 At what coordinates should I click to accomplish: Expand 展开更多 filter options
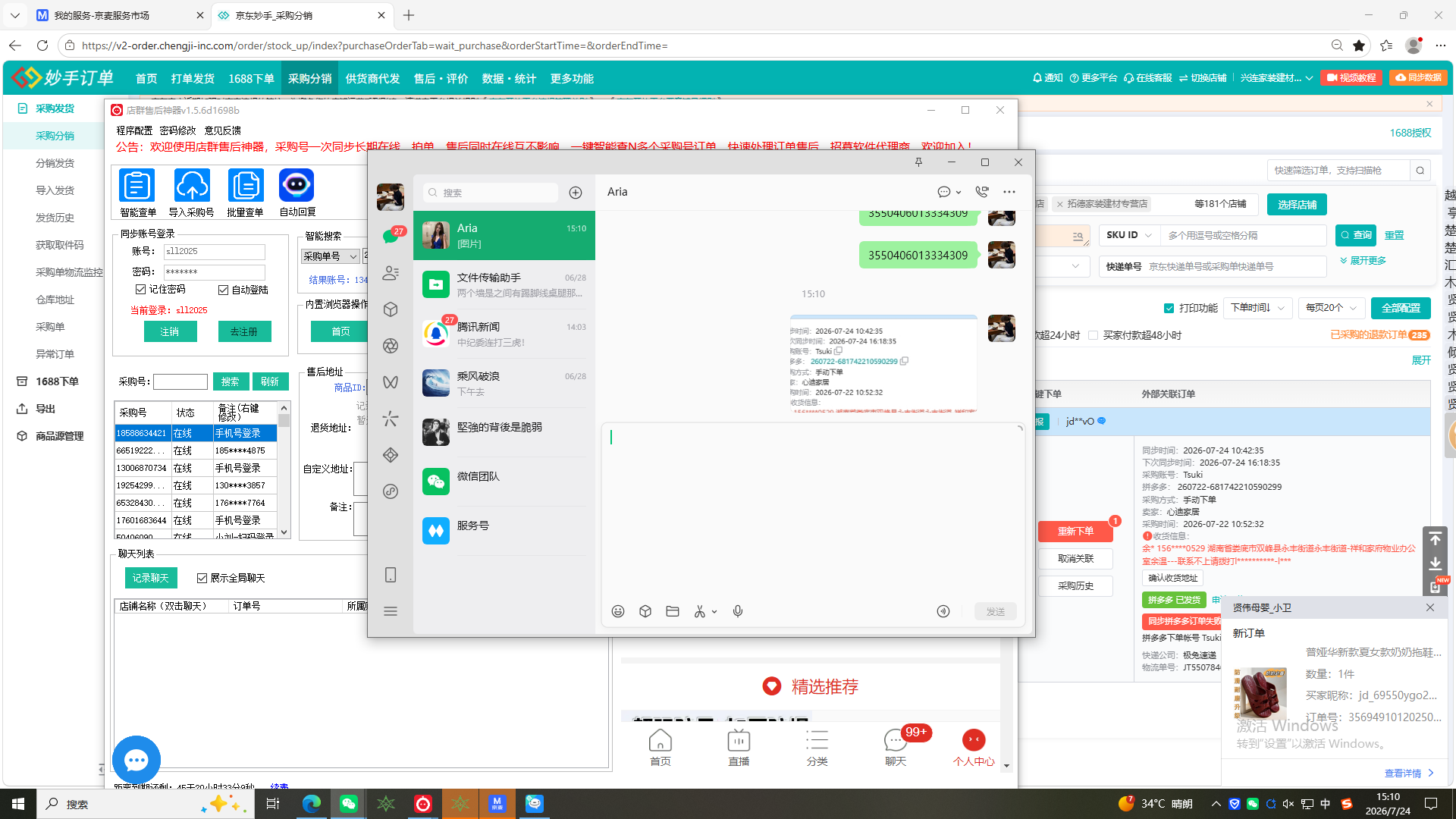[1363, 260]
